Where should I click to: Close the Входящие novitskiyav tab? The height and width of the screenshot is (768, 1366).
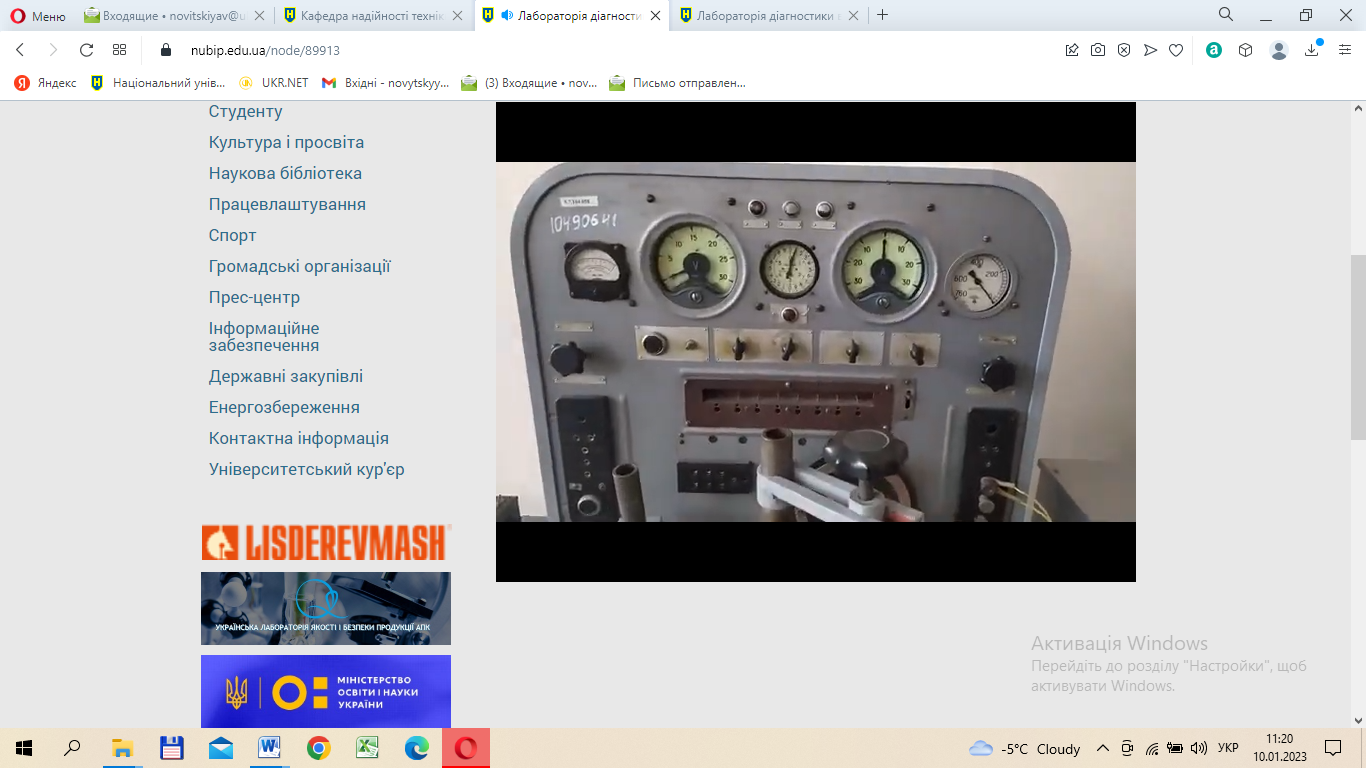tap(259, 15)
